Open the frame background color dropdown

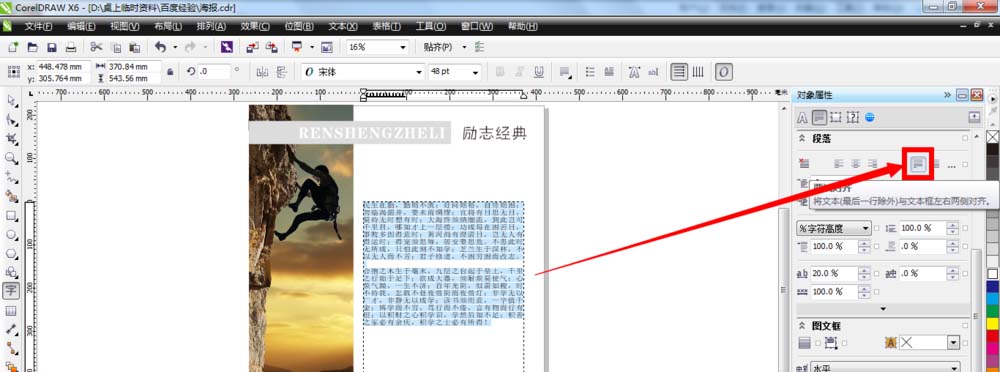tap(953, 343)
